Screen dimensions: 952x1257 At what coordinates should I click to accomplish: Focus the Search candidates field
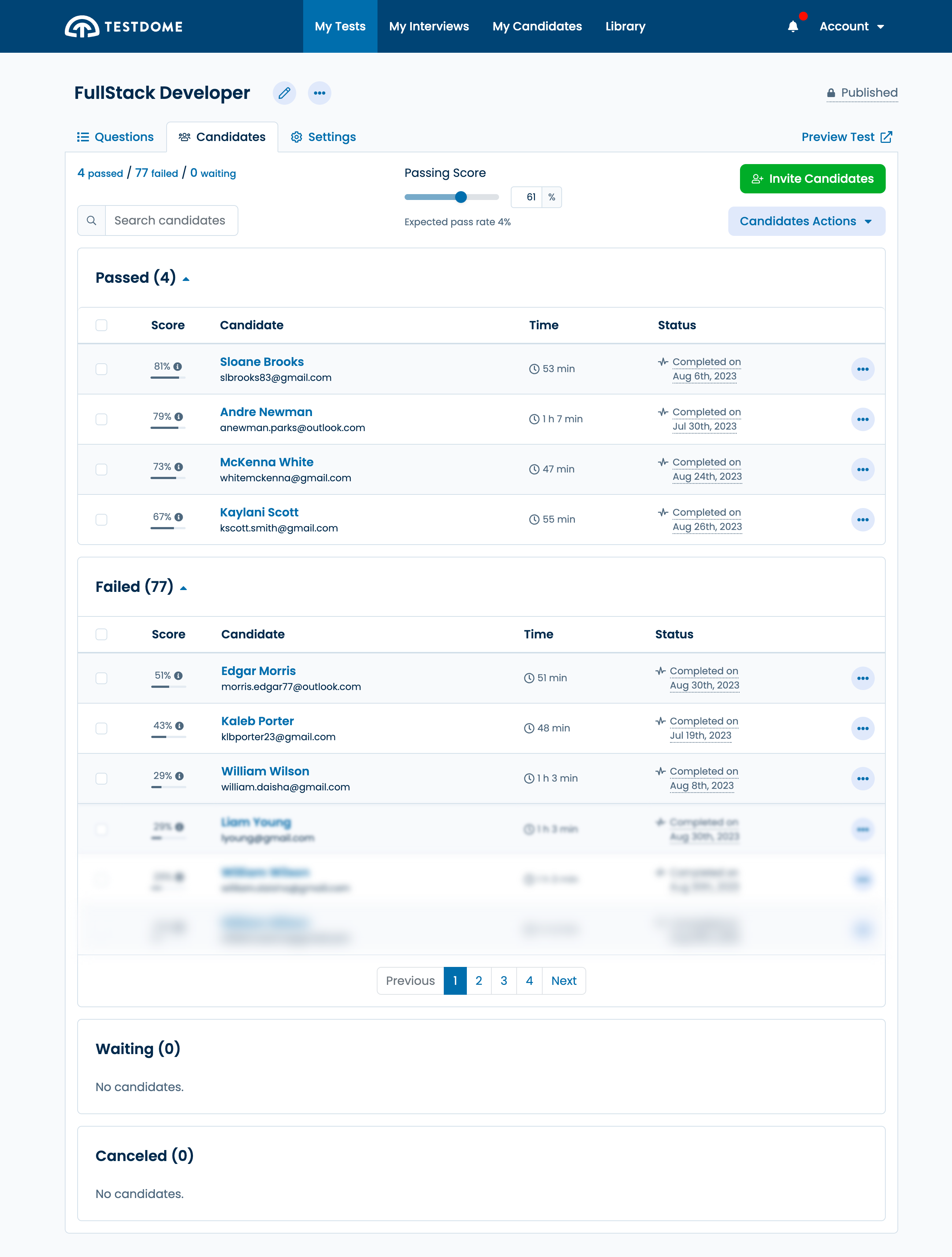(x=170, y=220)
